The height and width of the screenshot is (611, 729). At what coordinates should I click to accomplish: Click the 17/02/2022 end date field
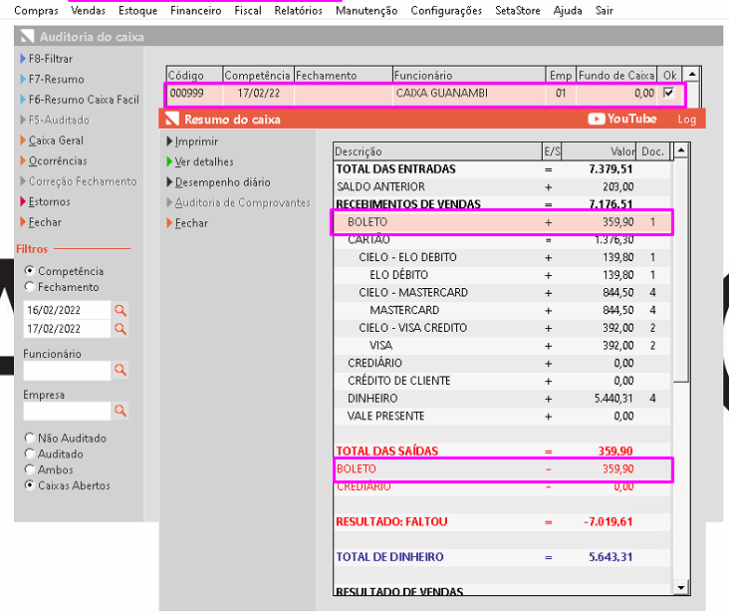point(67,329)
